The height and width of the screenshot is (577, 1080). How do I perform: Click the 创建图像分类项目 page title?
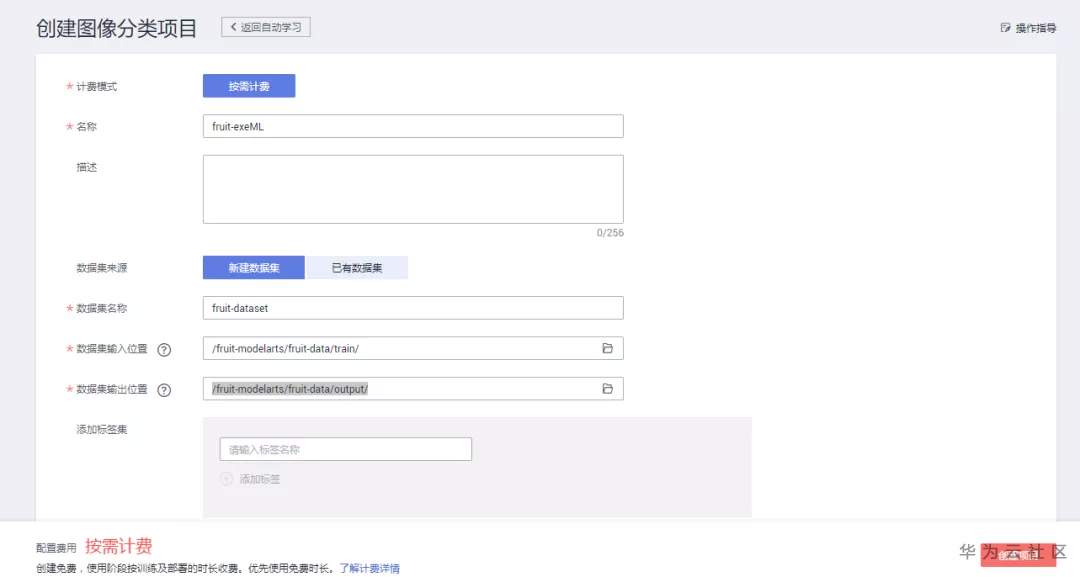(116, 28)
